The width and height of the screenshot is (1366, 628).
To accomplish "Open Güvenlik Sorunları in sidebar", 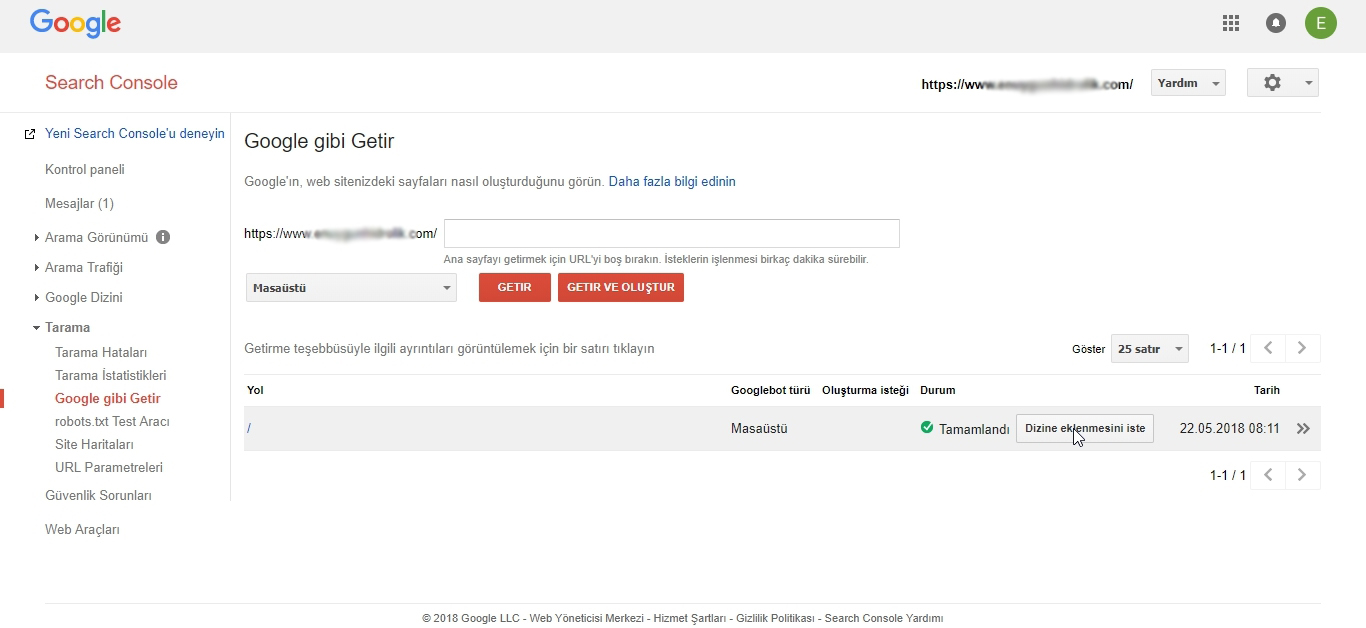I will click(x=98, y=495).
